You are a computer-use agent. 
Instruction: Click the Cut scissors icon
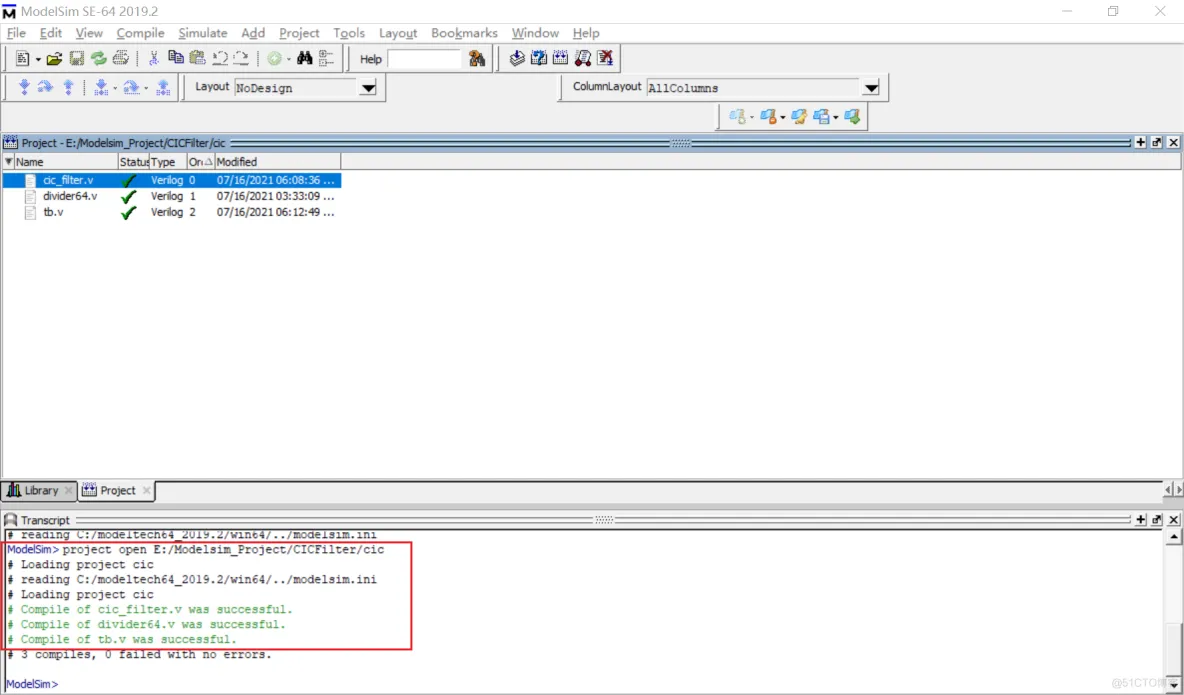153,58
